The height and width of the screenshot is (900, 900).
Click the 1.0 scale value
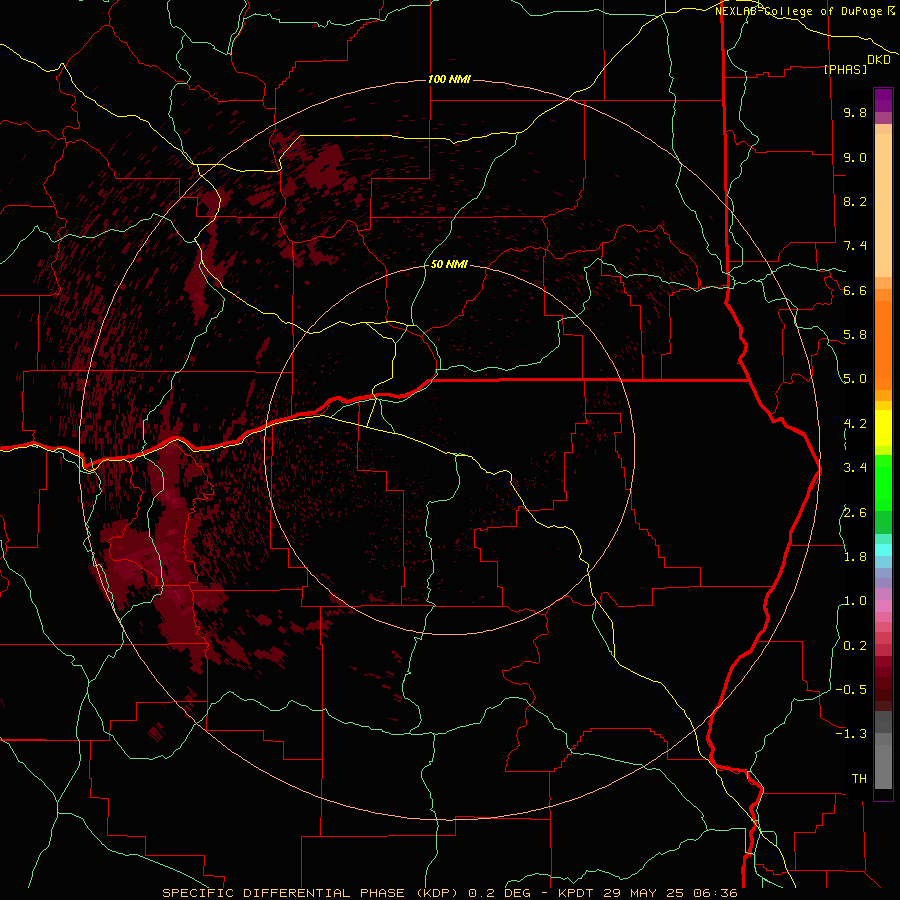point(855,601)
